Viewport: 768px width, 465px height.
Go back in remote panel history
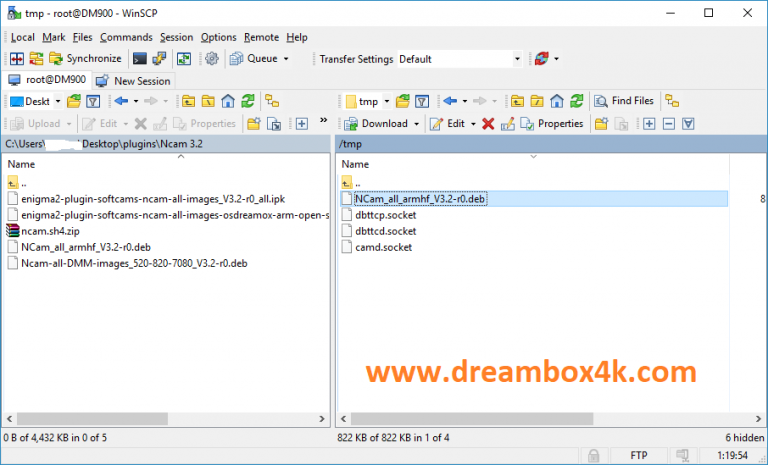(x=450, y=101)
